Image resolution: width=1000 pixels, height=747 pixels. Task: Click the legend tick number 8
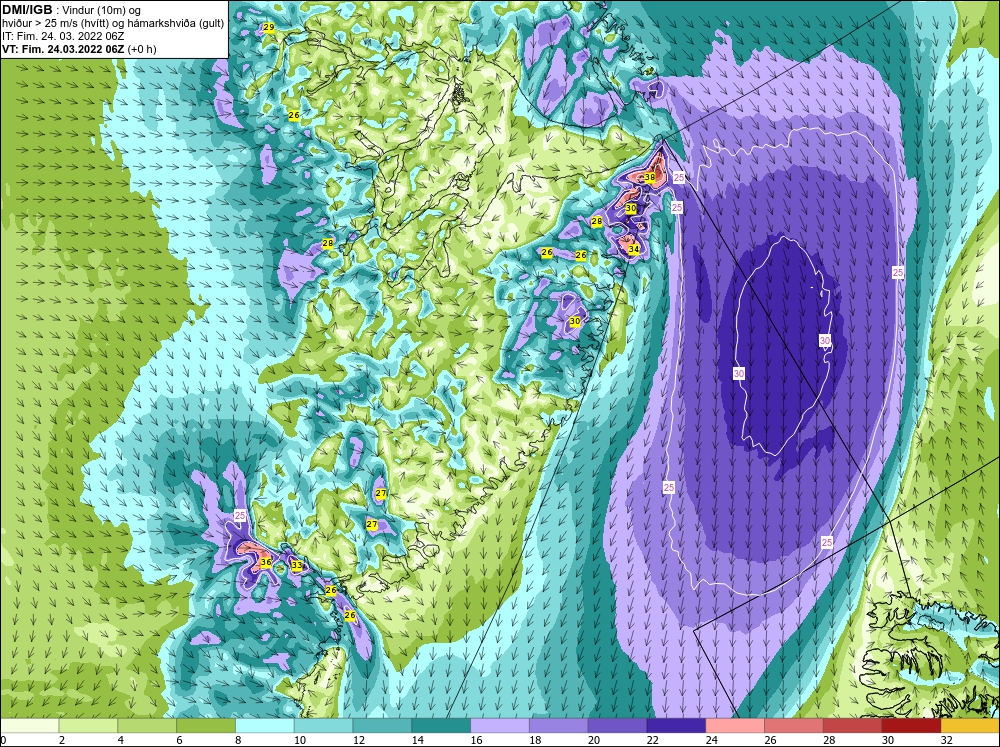pyautogui.click(x=239, y=740)
